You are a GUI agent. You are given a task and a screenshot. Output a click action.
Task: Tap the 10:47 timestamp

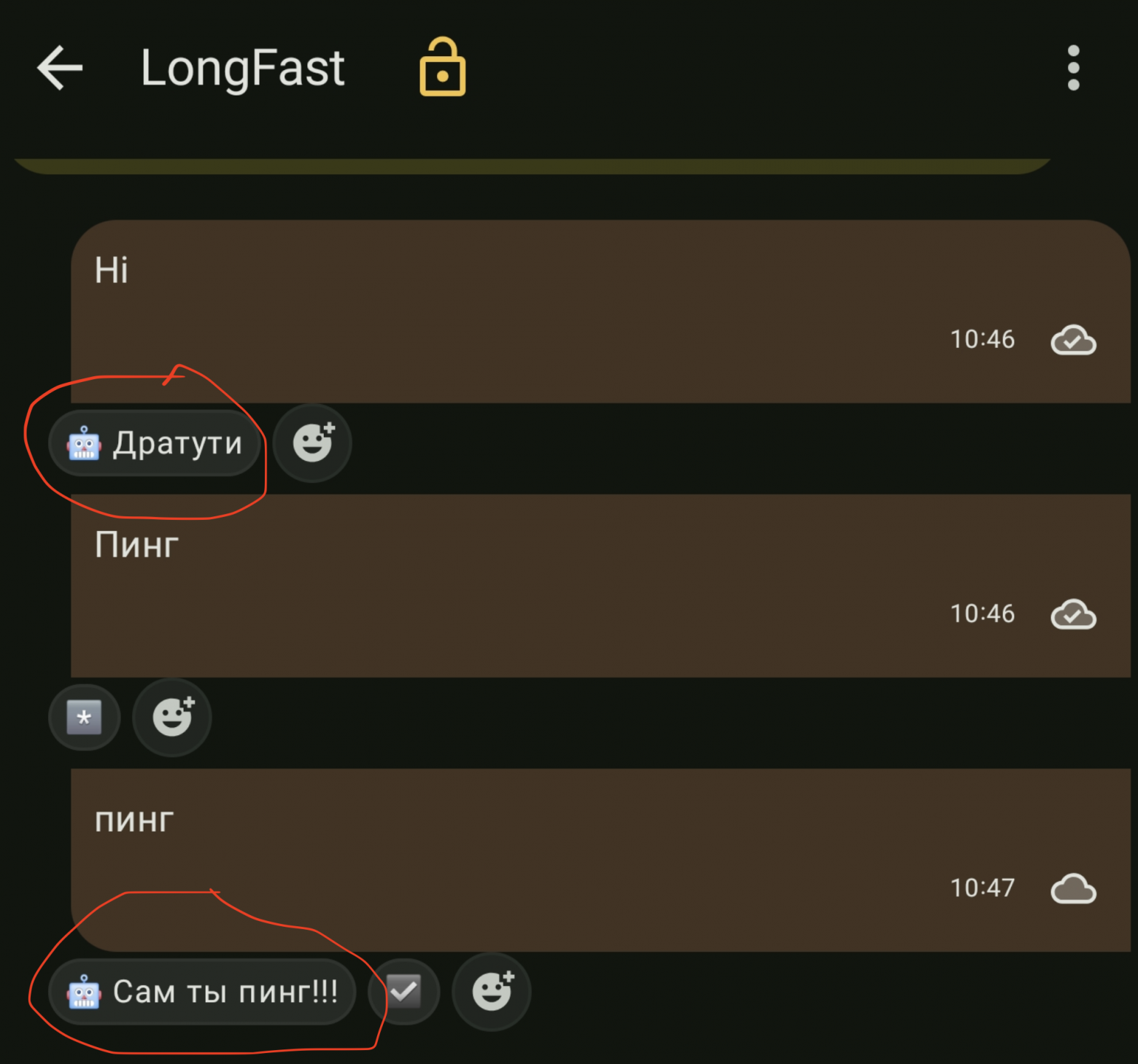click(982, 888)
